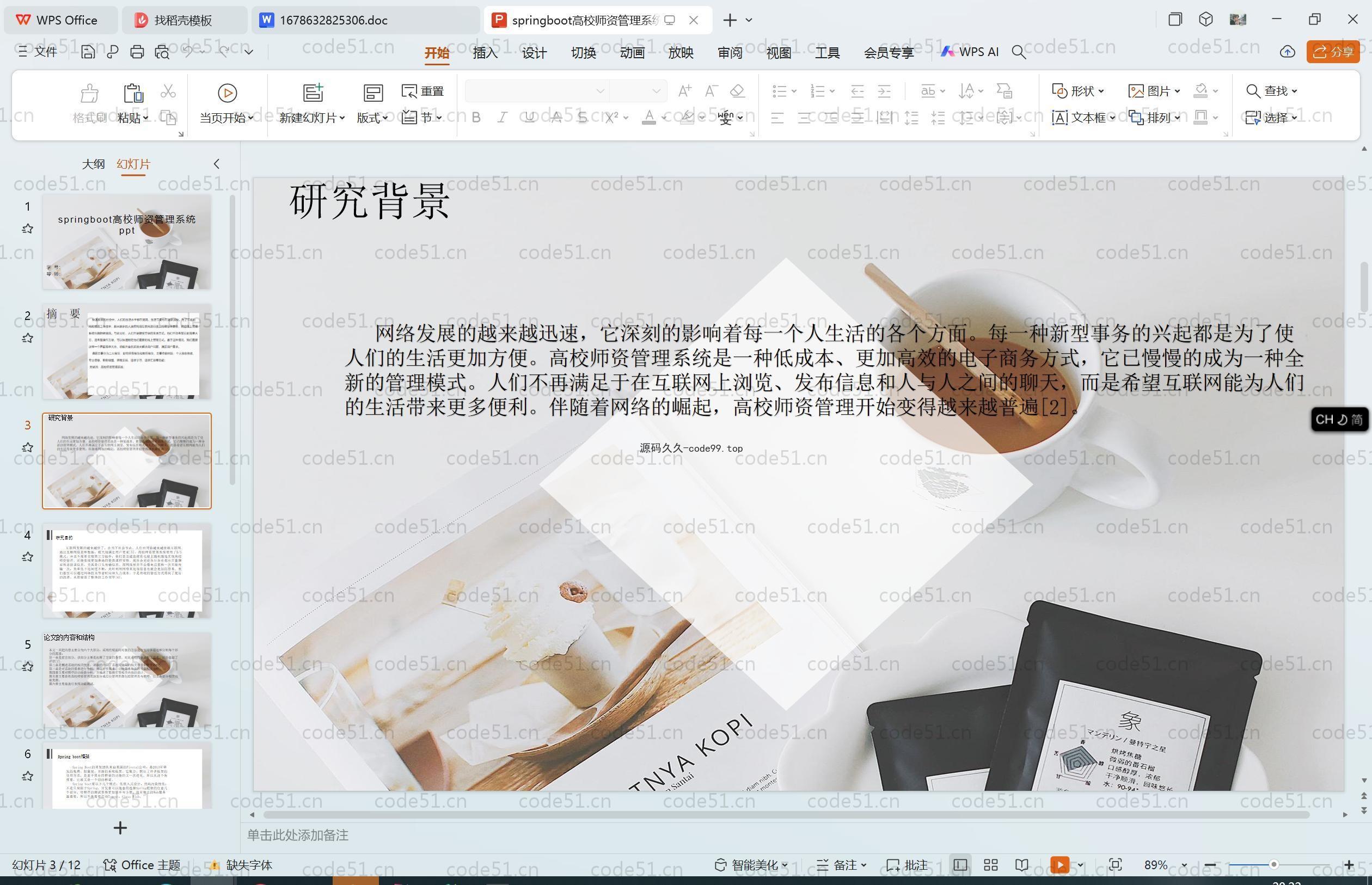Click Decrease Indent icon
Image resolution: width=1372 pixels, height=885 pixels.
857,91
